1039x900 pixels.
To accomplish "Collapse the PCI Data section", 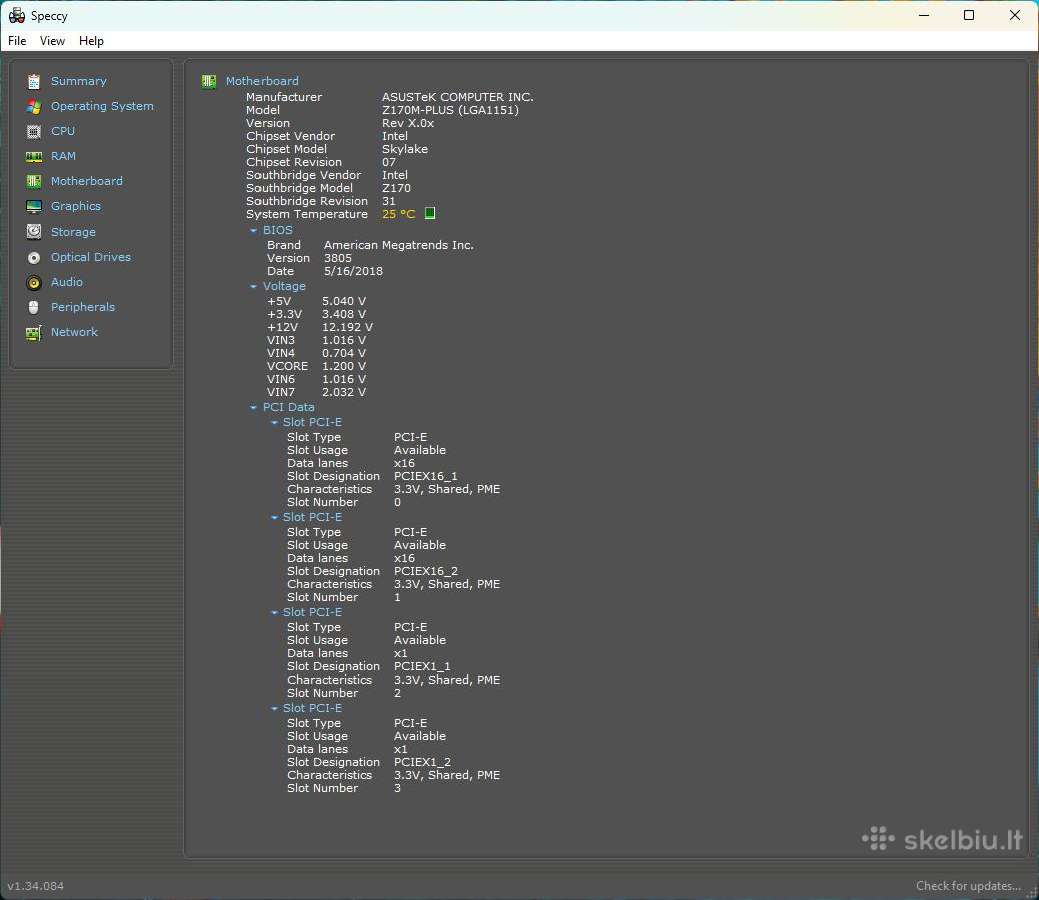I will tap(253, 408).
